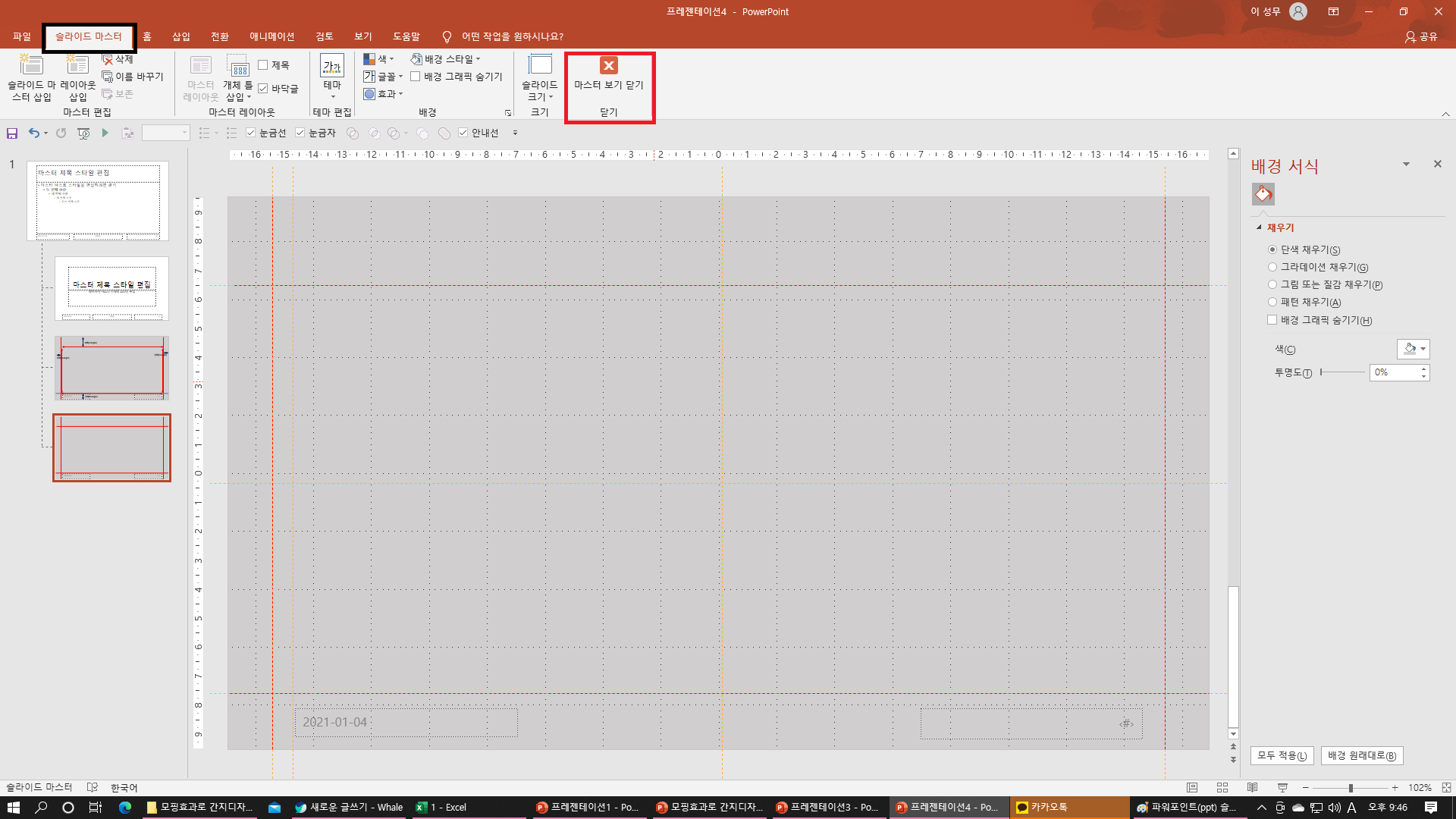The height and width of the screenshot is (819, 1456).
Task: Click the Slide Size (슬라이드 크기) icon
Action: coord(539,66)
